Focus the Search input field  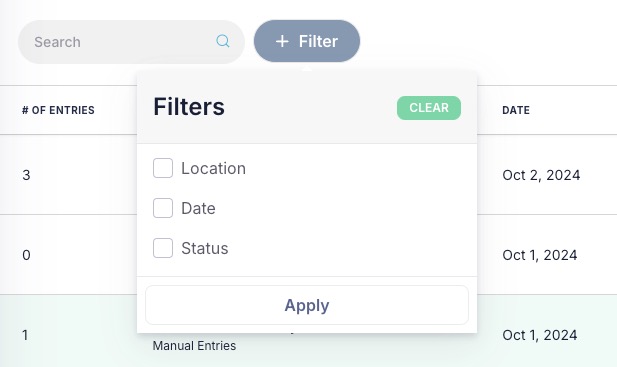pyautogui.click(x=131, y=42)
